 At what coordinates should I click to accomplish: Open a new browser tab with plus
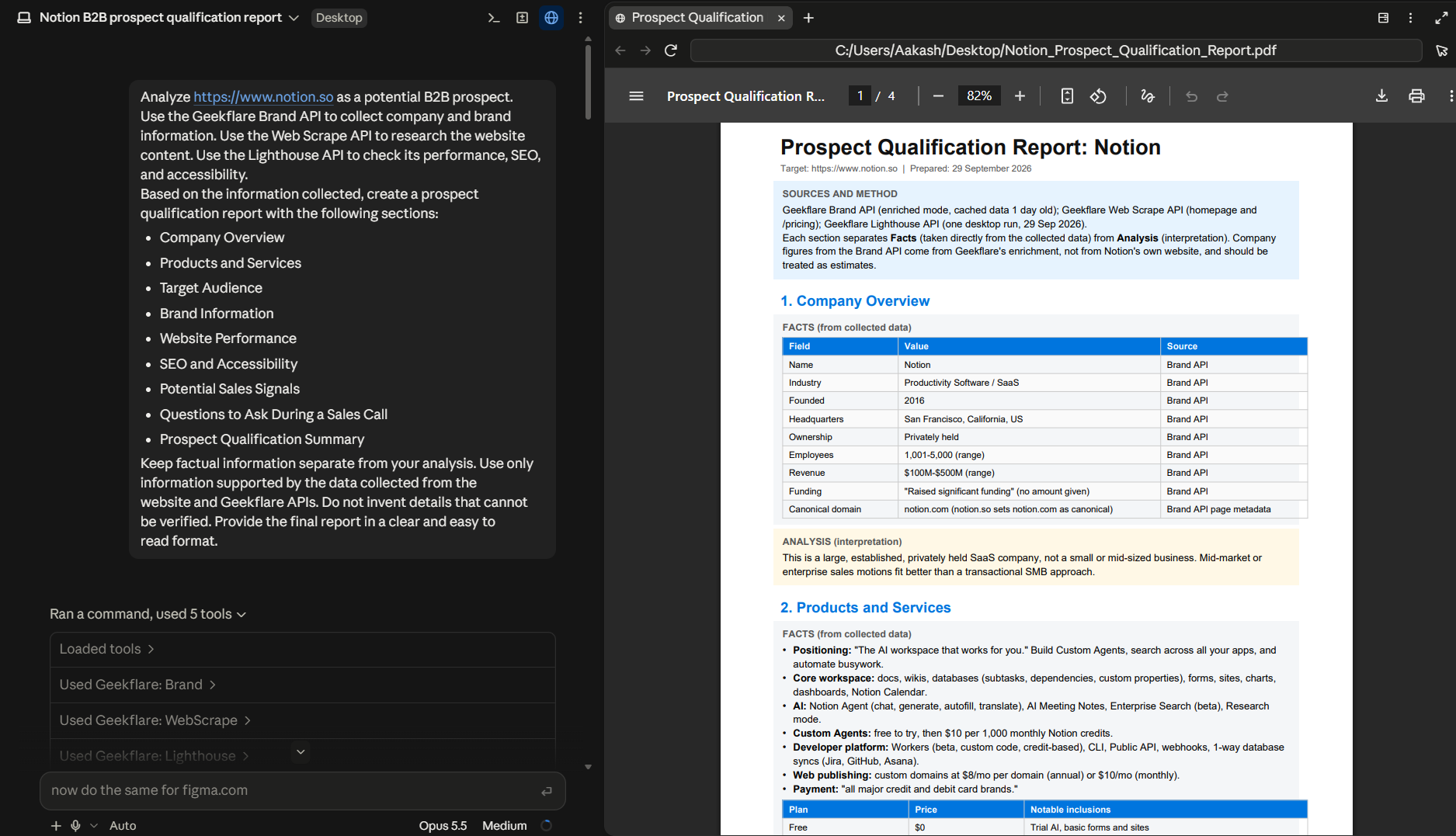808,18
